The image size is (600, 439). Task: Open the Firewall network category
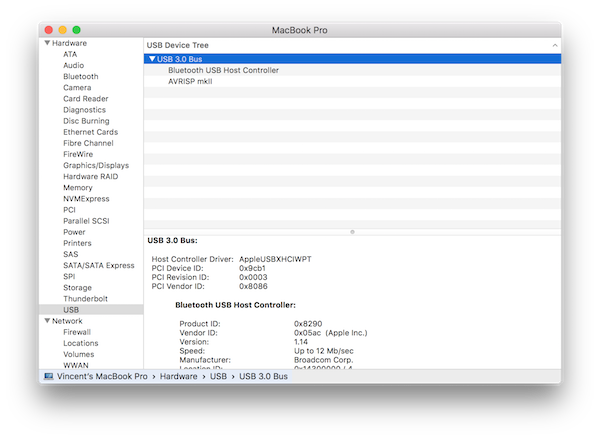point(77,332)
